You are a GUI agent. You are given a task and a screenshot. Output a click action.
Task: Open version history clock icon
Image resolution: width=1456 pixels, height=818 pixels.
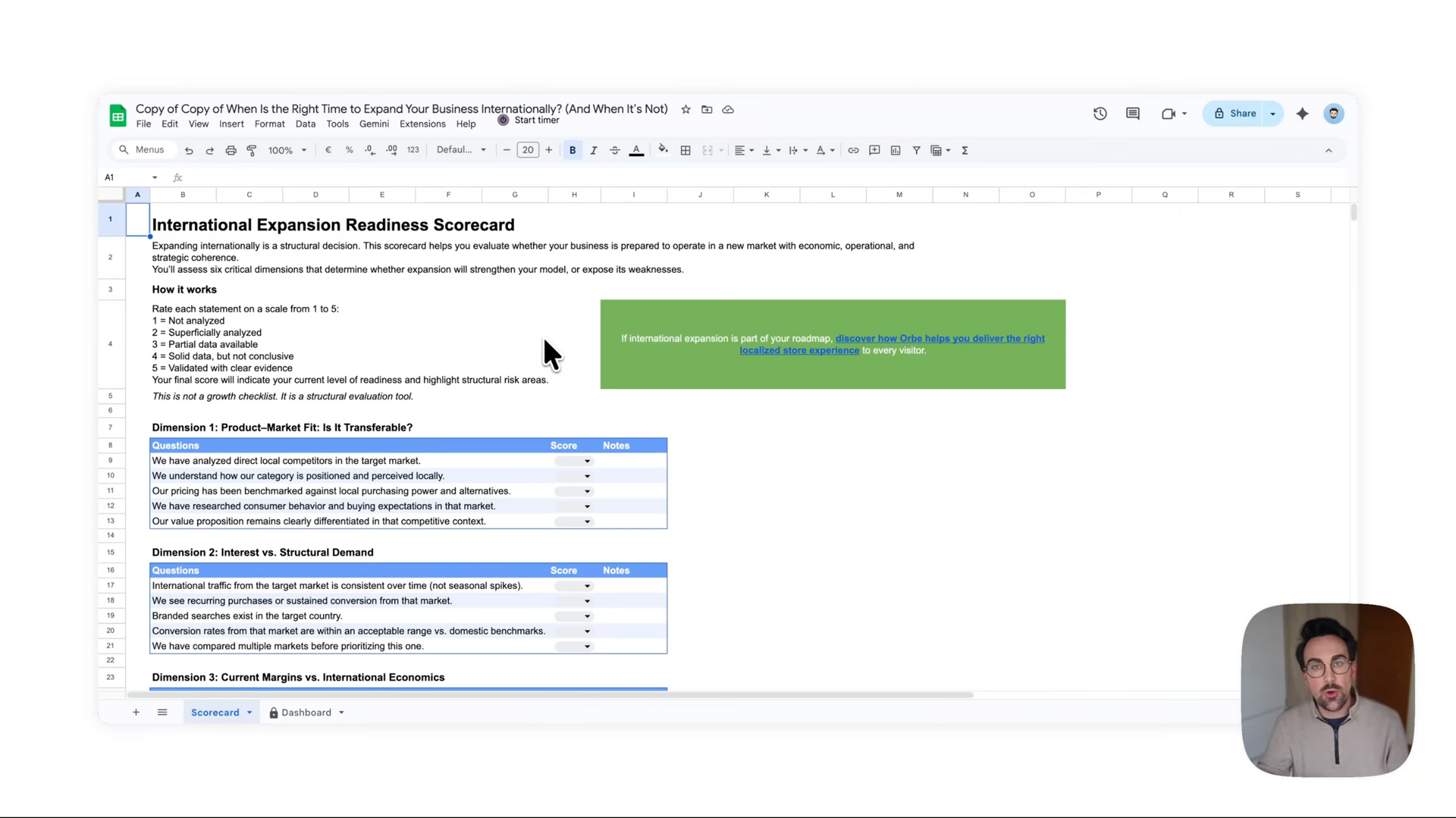(x=1100, y=114)
